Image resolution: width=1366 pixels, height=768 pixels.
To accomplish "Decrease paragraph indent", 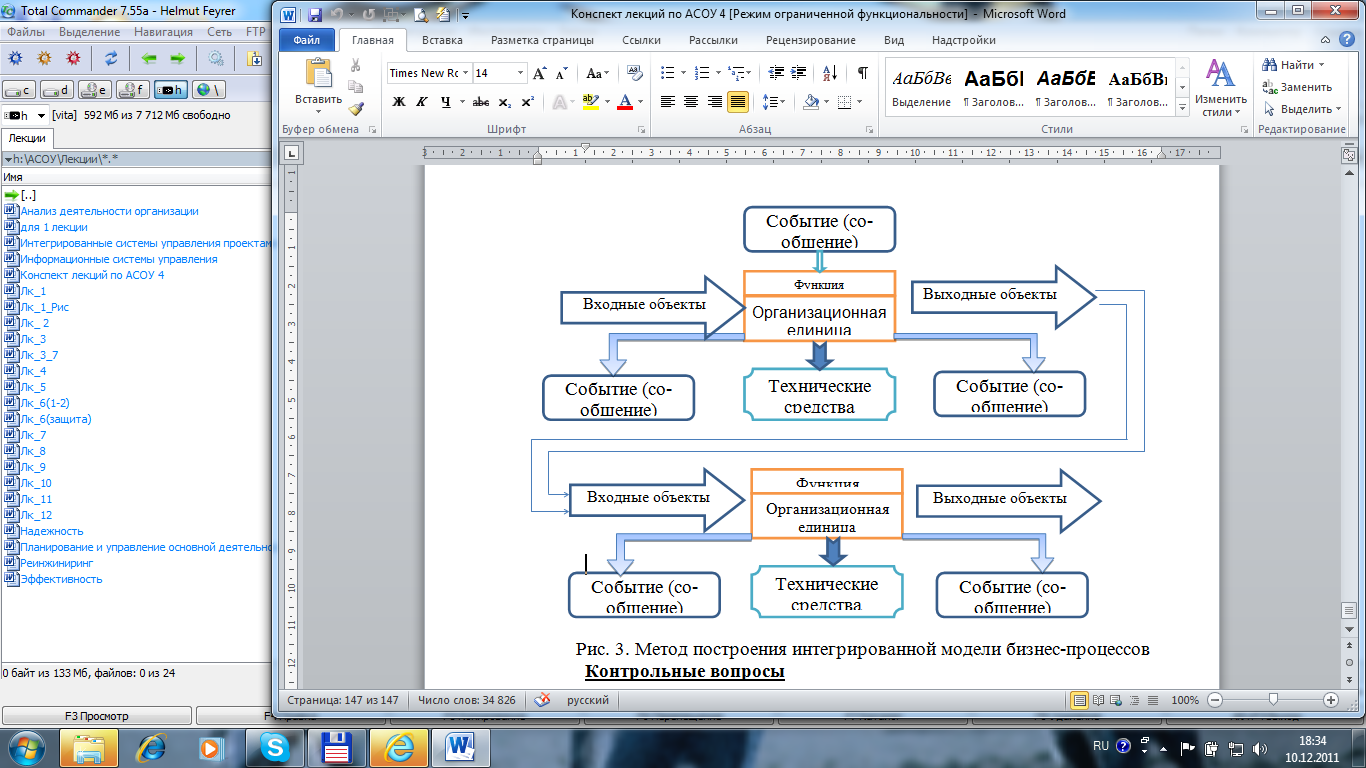I will click(x=774, y=73).
